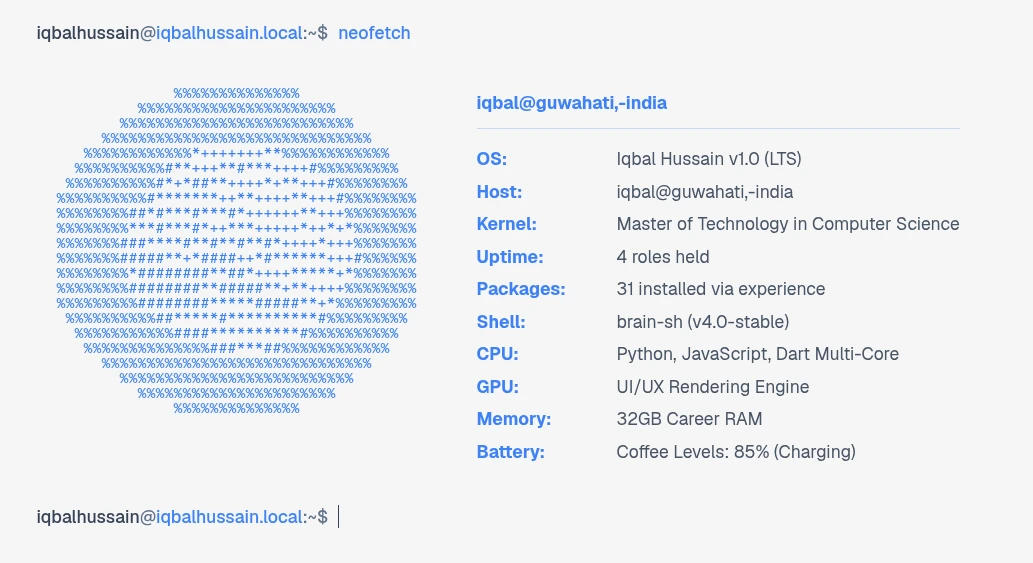Click Master of Technology in Computer Science
1033x563 pixels.
click(x=788, y=224)
